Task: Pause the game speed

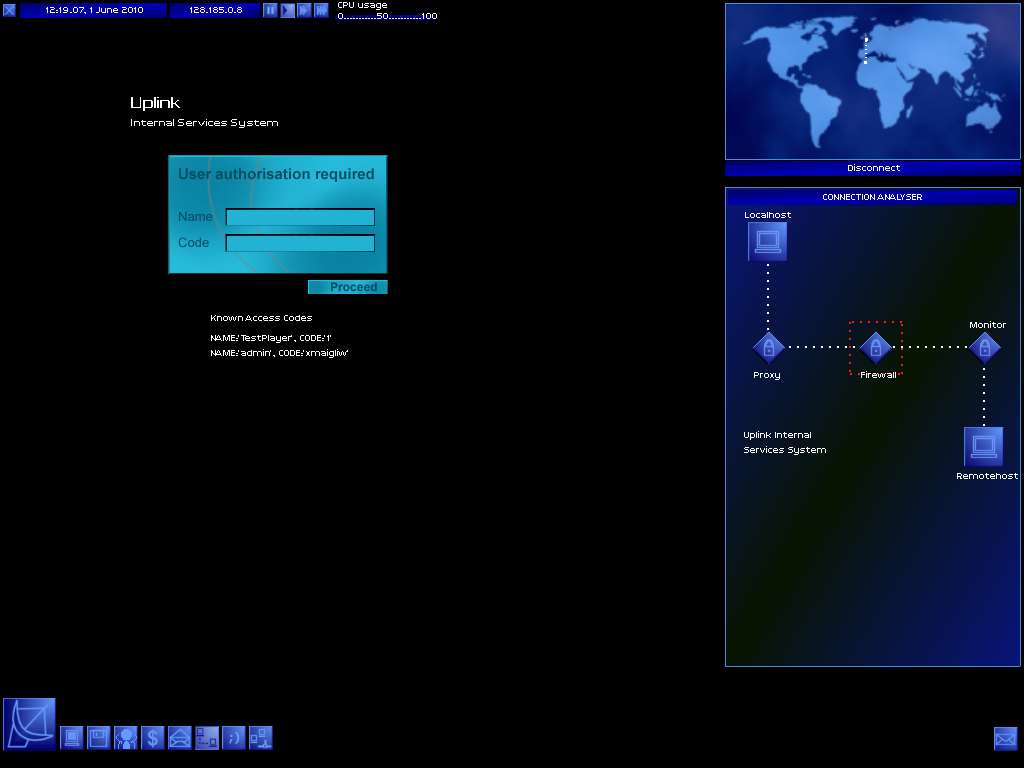Action: pos(270,10)
